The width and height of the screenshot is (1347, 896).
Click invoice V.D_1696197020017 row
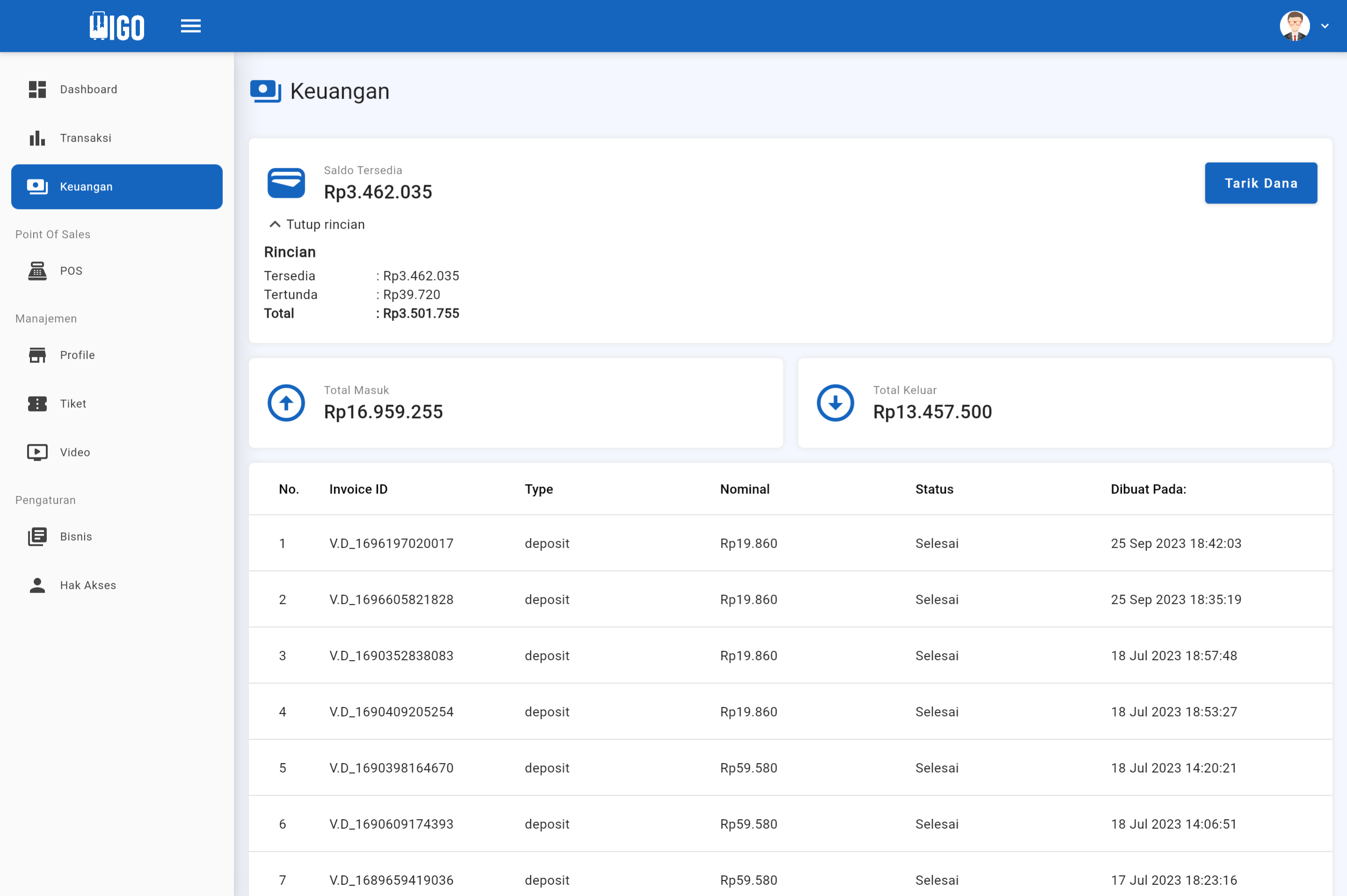pyautogui.click(x=391, y=543)
